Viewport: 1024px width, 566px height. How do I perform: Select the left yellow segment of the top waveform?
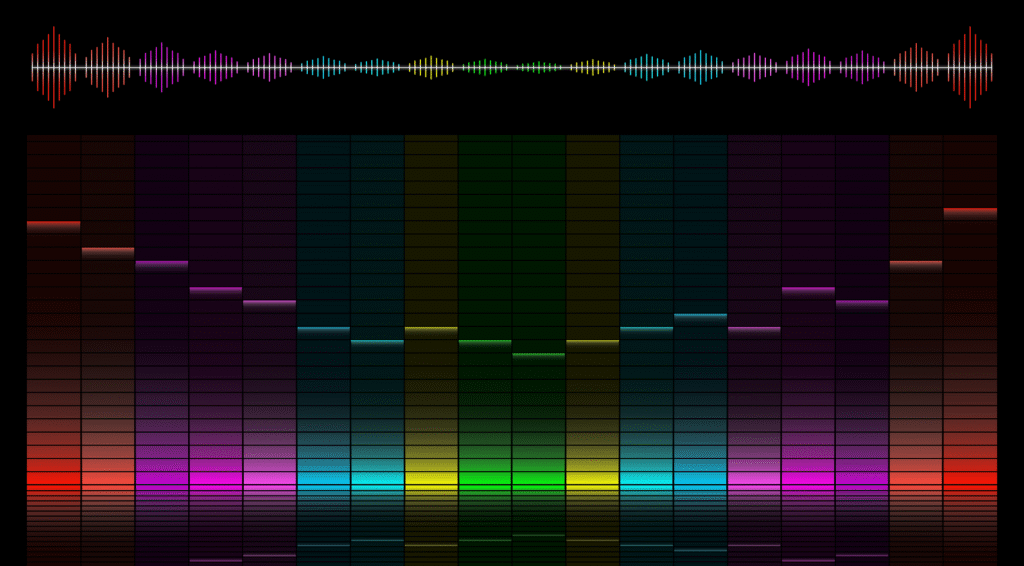[431, 67]
